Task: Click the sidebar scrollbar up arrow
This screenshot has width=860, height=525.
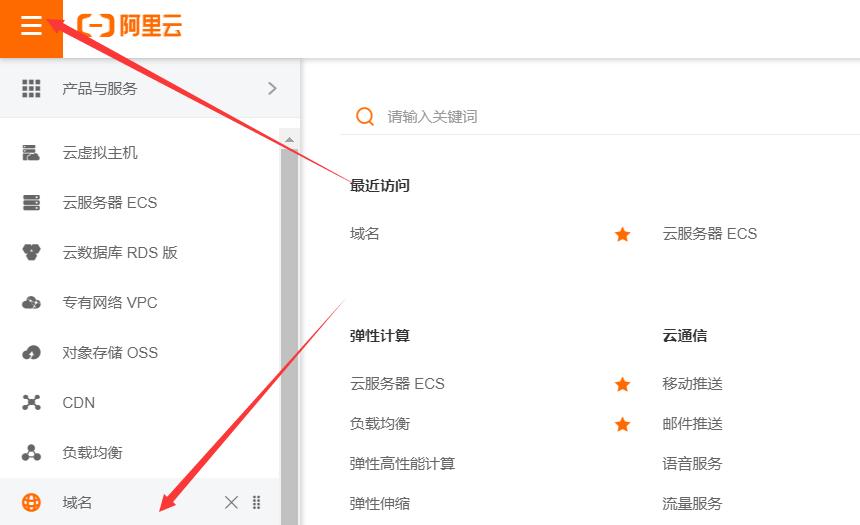Action: click(x=290, y=140)
